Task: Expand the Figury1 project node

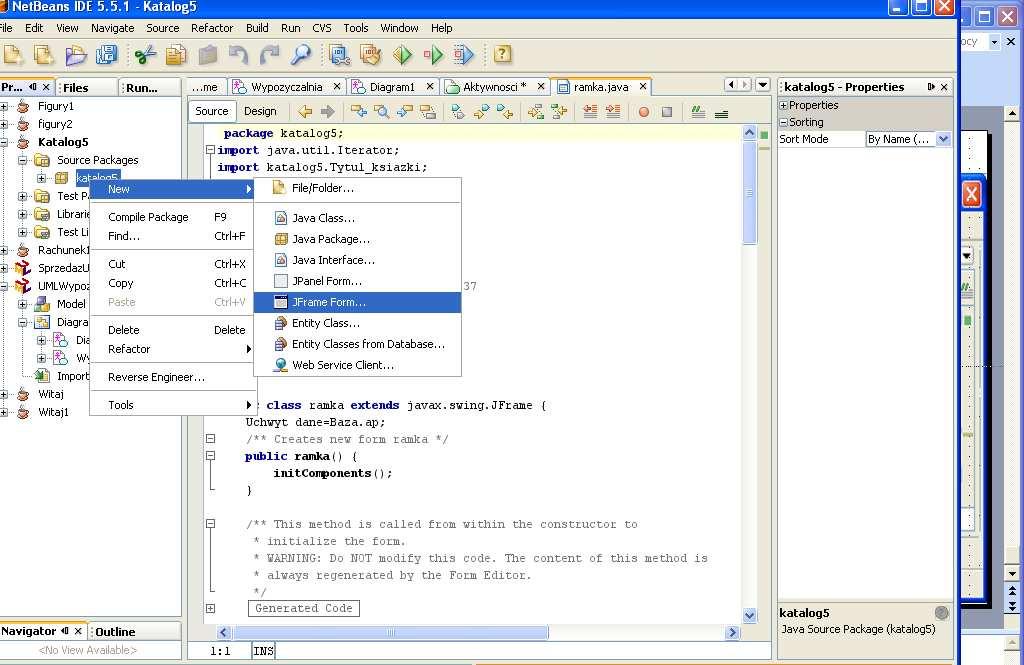Action: coord(4,106)
